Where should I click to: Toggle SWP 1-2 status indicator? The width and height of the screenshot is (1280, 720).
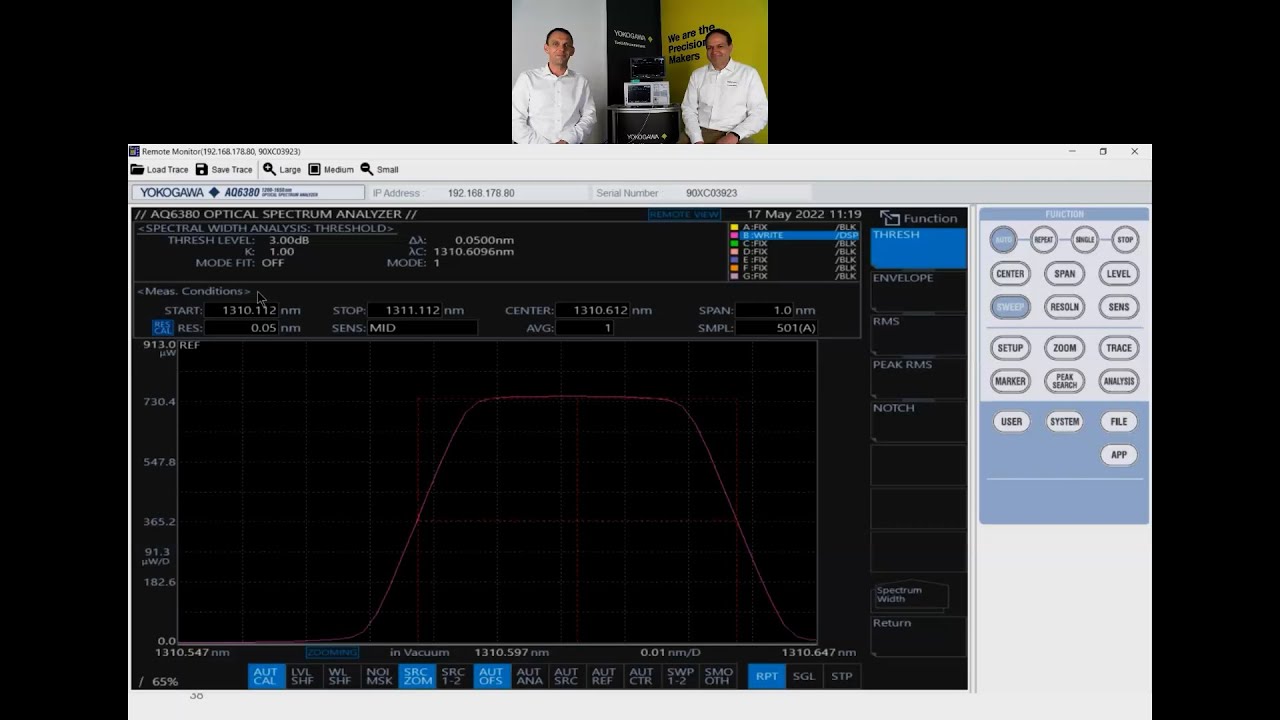tap(680, 677)
